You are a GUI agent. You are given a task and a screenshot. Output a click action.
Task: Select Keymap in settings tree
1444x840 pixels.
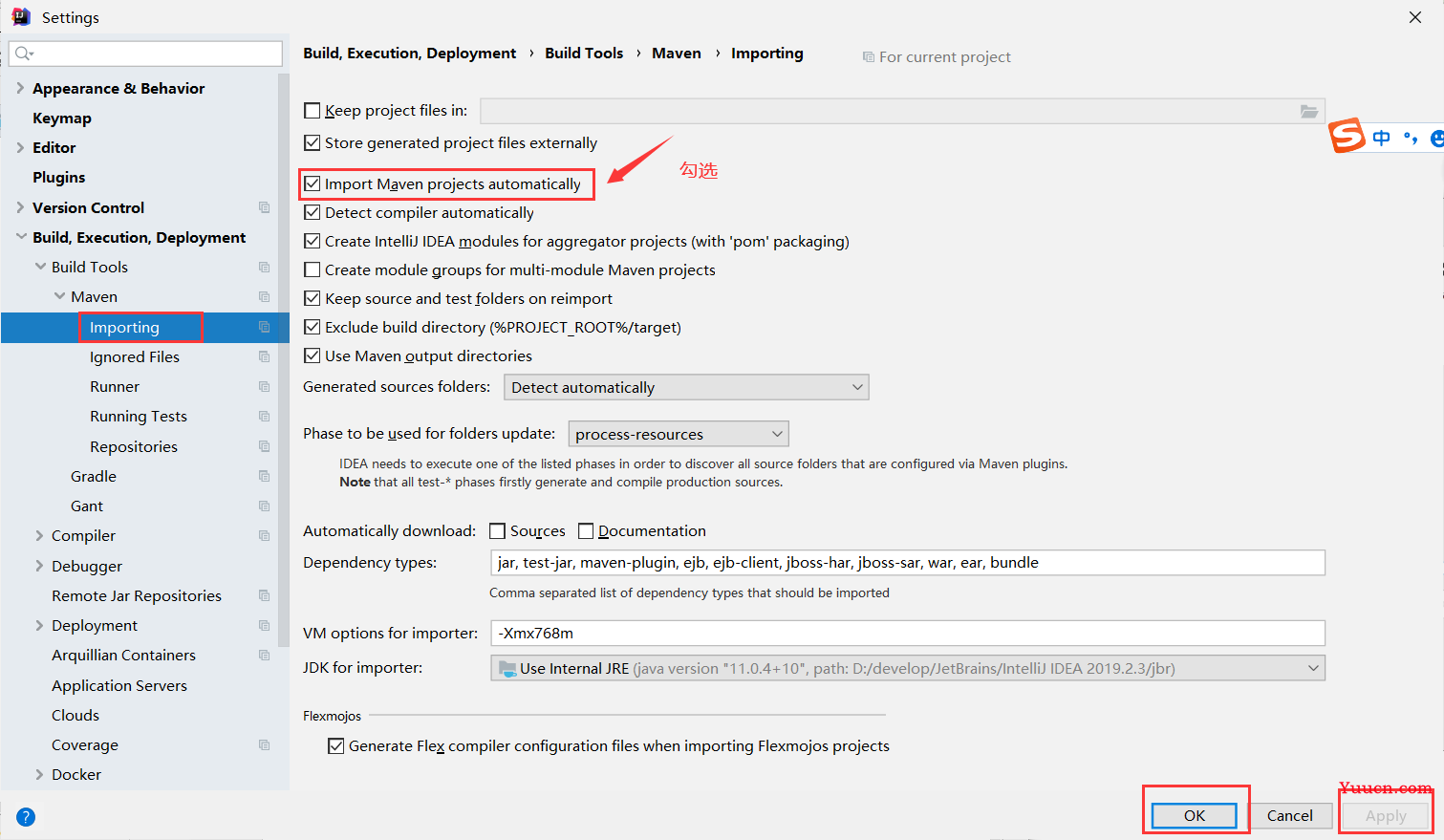tap(62, 118)
